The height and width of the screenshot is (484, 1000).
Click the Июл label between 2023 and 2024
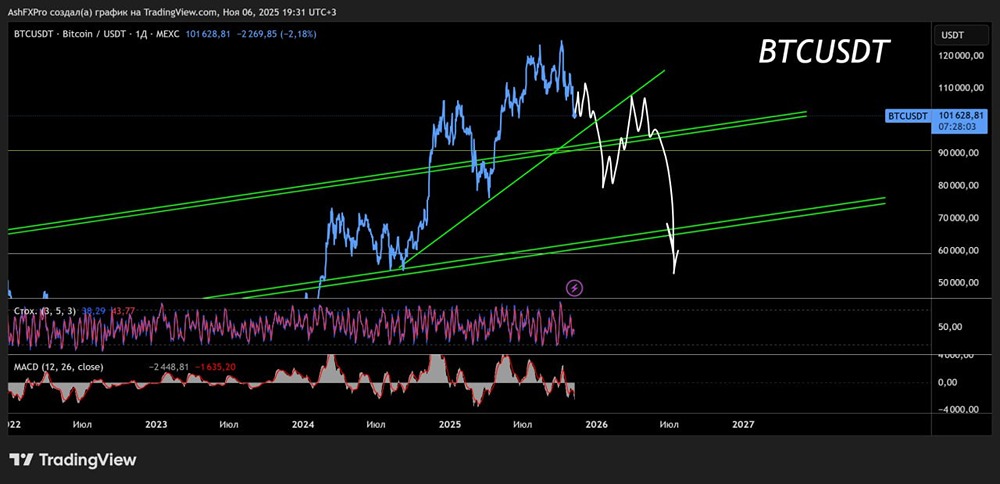click(x=230, y=424)
